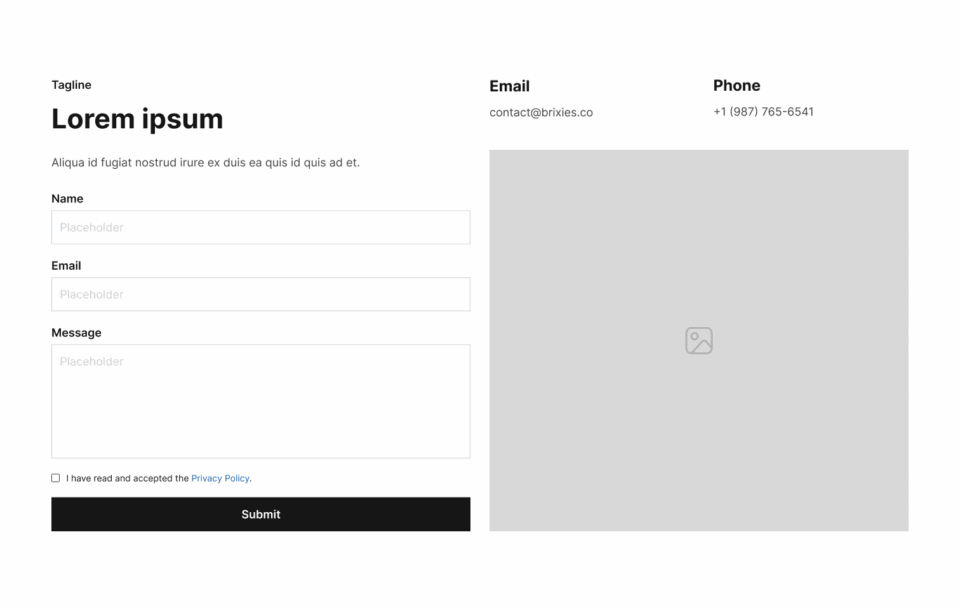
Task: Click the Aliqua id fugiat description paragraph
Action: (206, 162)
